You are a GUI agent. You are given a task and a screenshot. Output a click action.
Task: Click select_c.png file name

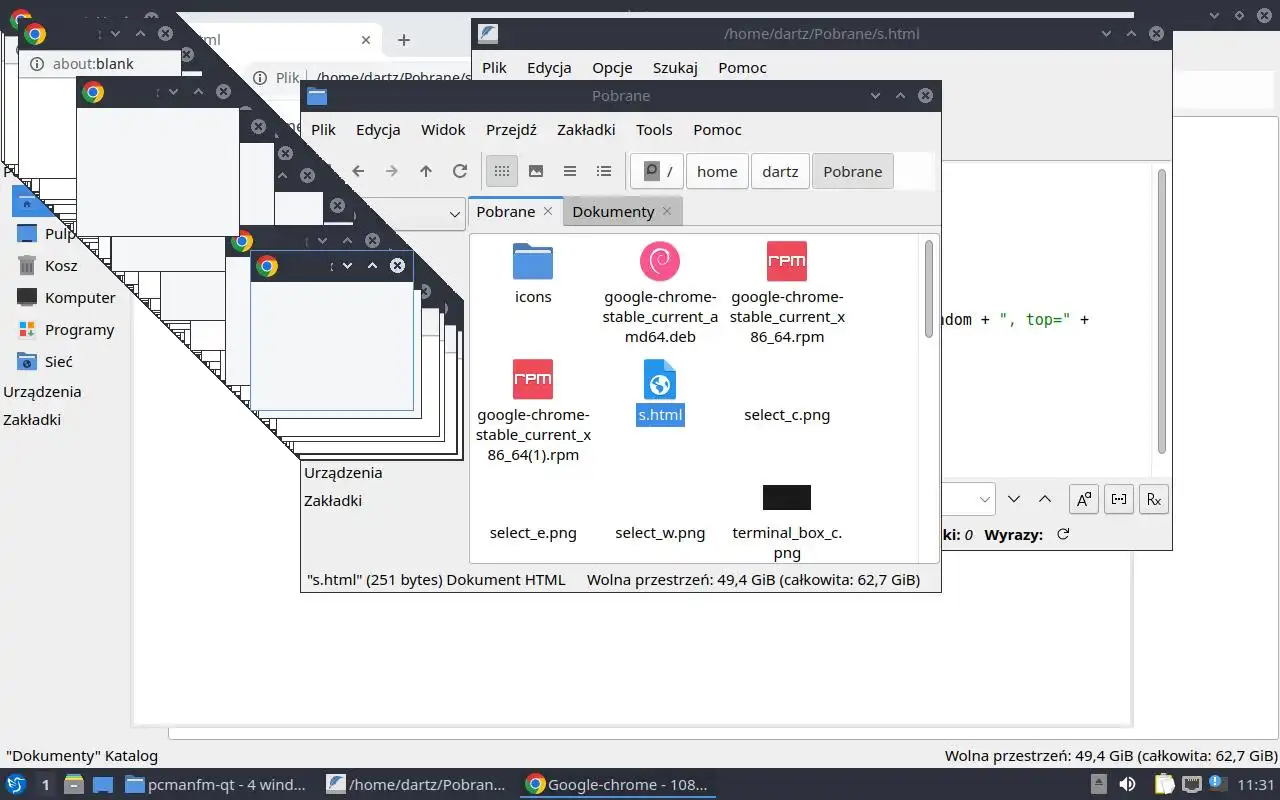point(787,415)
